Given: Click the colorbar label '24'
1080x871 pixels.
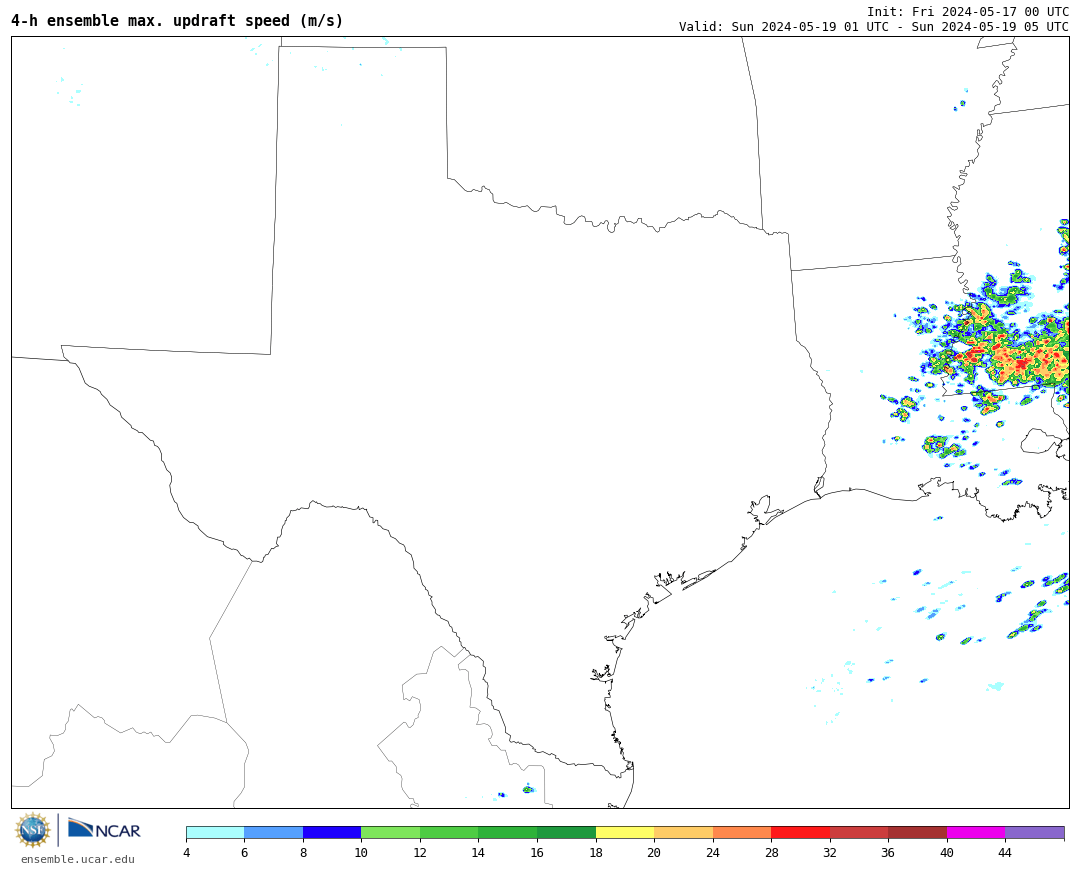Looking at the screenshot, I should pyautogui.click(x=713, y=853).
